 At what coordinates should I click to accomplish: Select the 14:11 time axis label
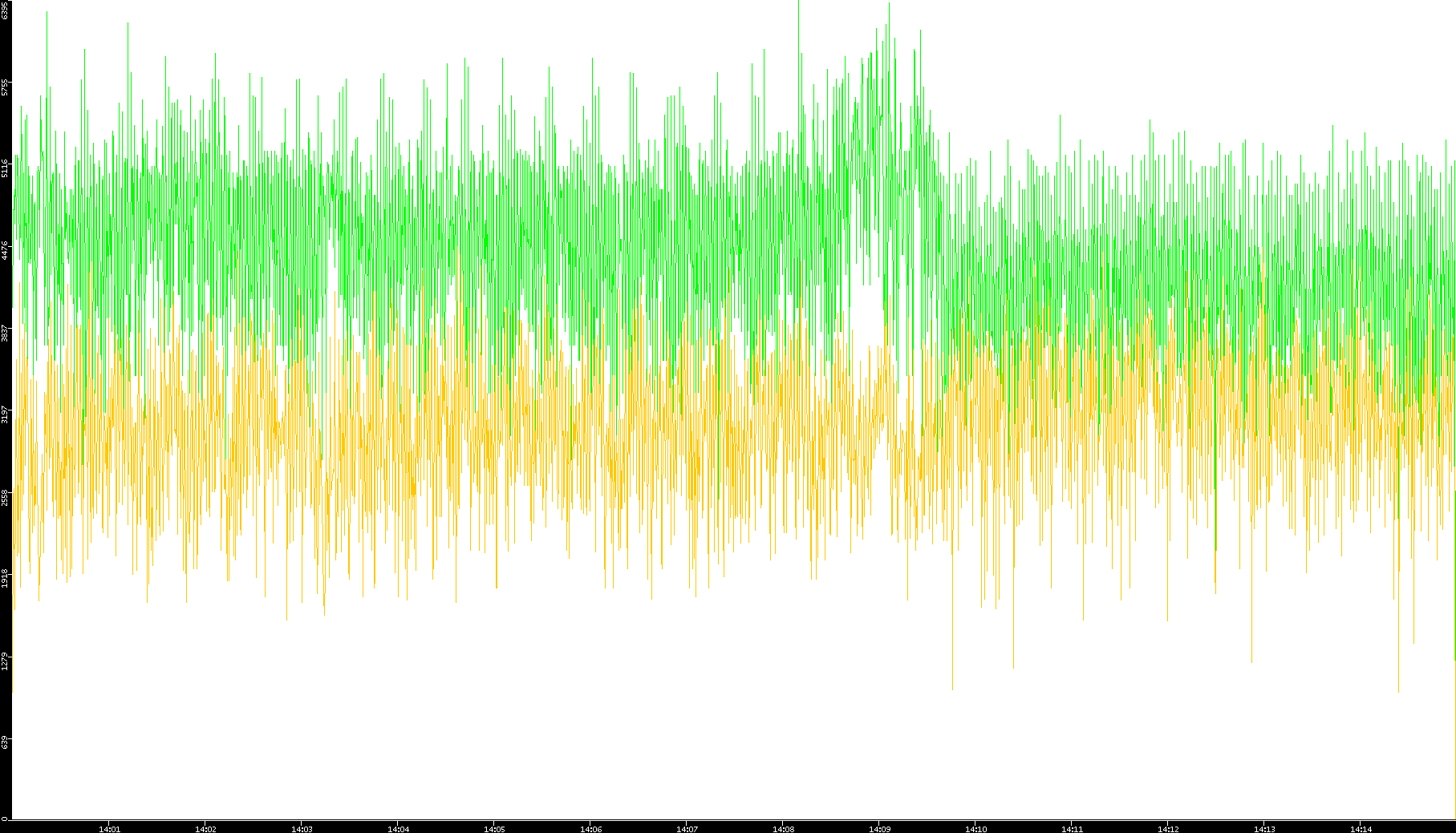pyautogui.click(x=1072, y=829)
